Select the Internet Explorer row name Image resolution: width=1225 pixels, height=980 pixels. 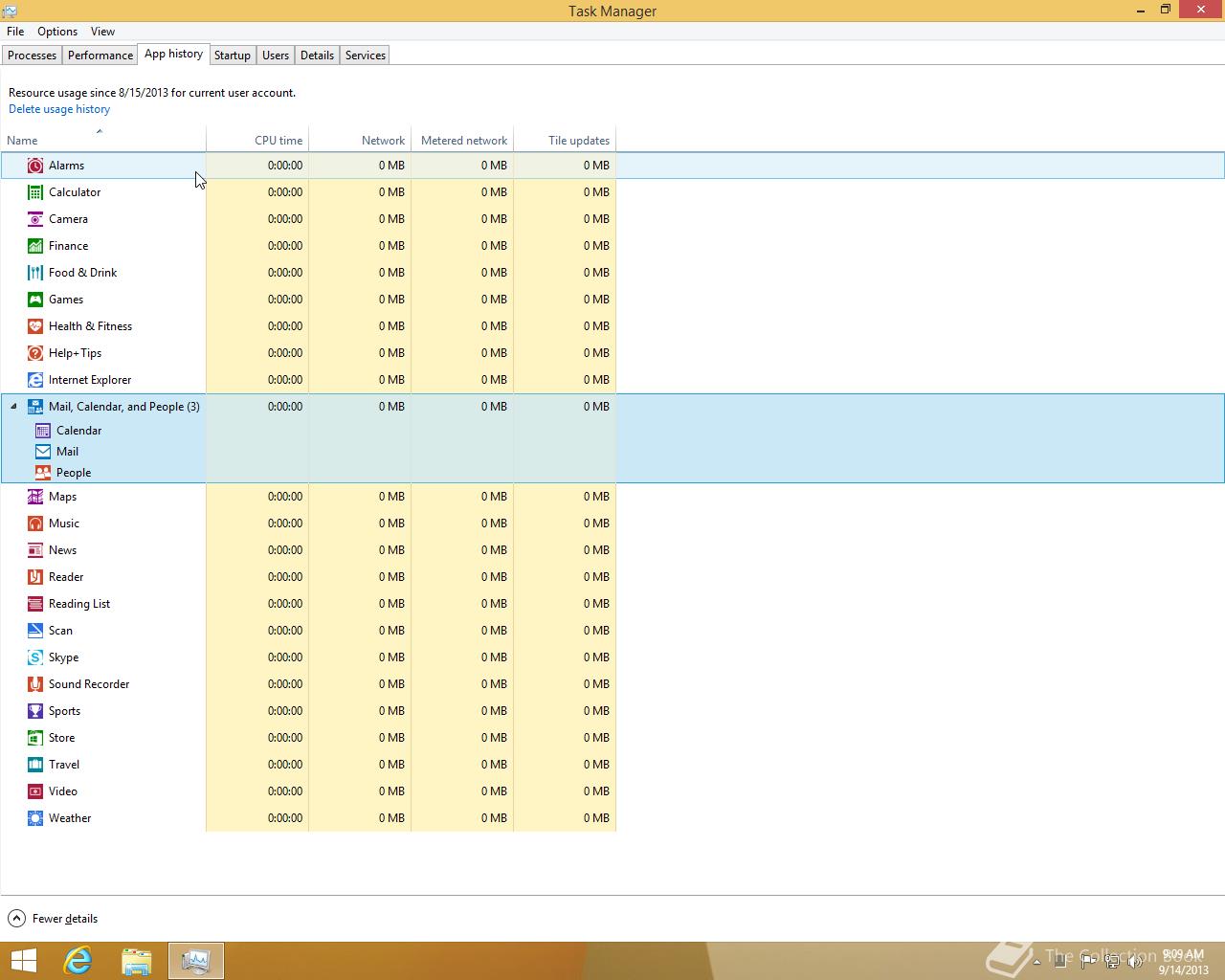[x=90, y=380]
